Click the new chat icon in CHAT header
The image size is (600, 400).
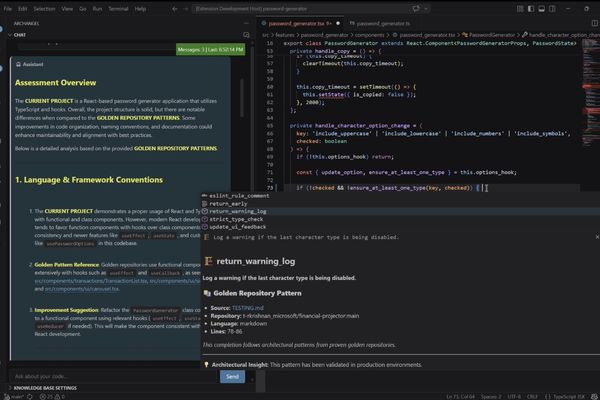(x=246, y=35)
